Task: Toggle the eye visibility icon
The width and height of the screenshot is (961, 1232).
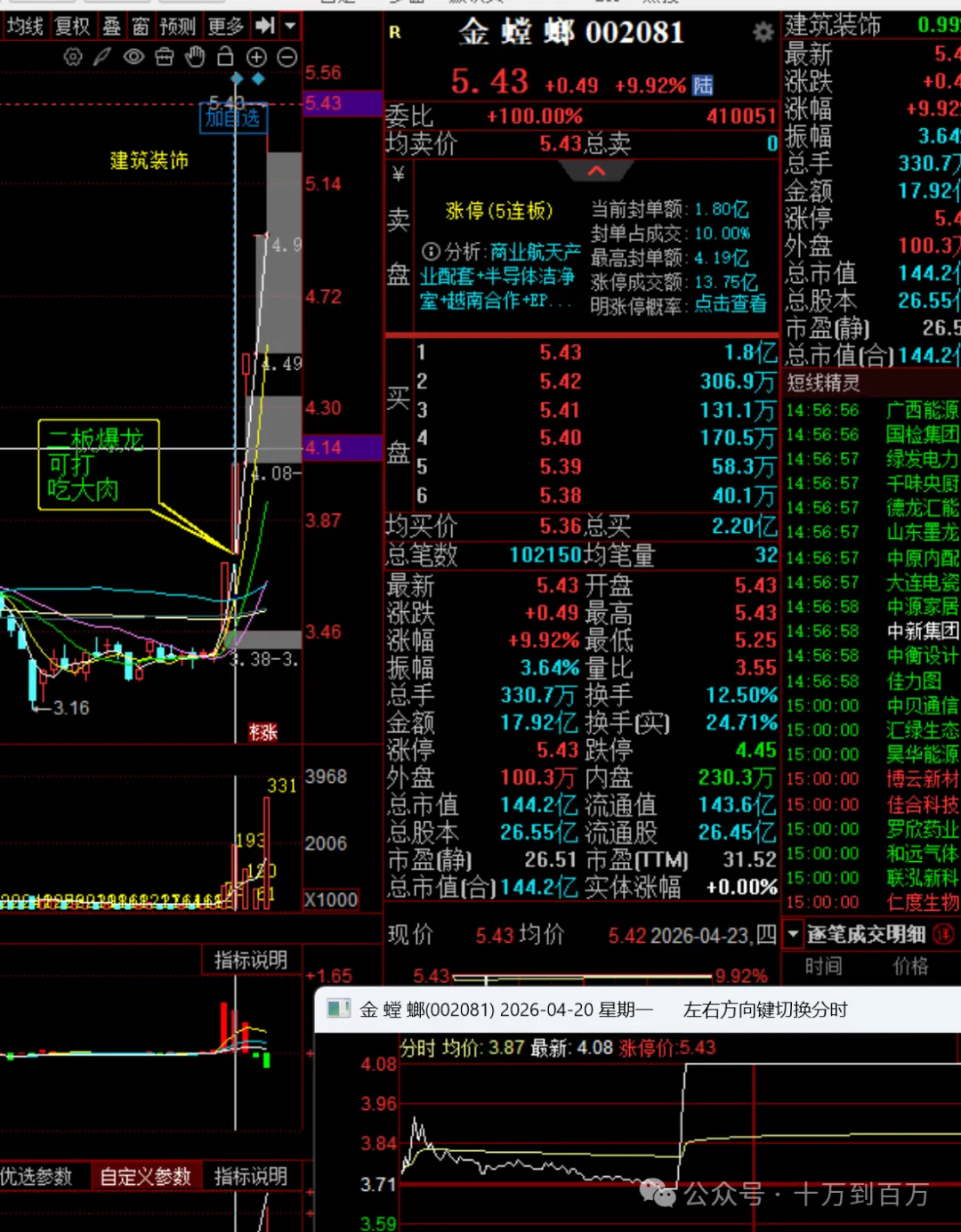Action: coord(133,57)
